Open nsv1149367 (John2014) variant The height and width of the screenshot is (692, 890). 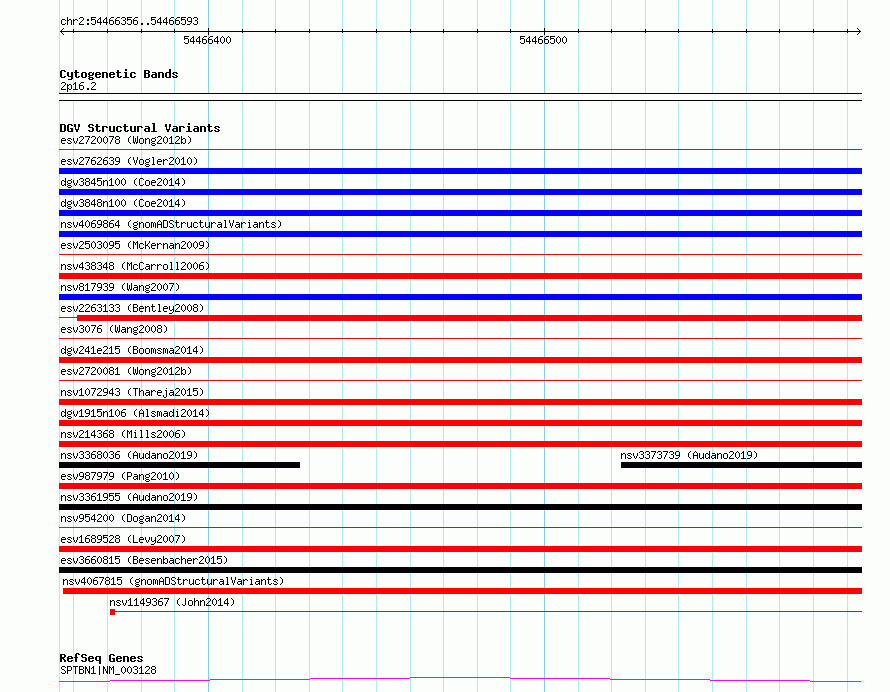pyautogui.click(x=172, y=602)
